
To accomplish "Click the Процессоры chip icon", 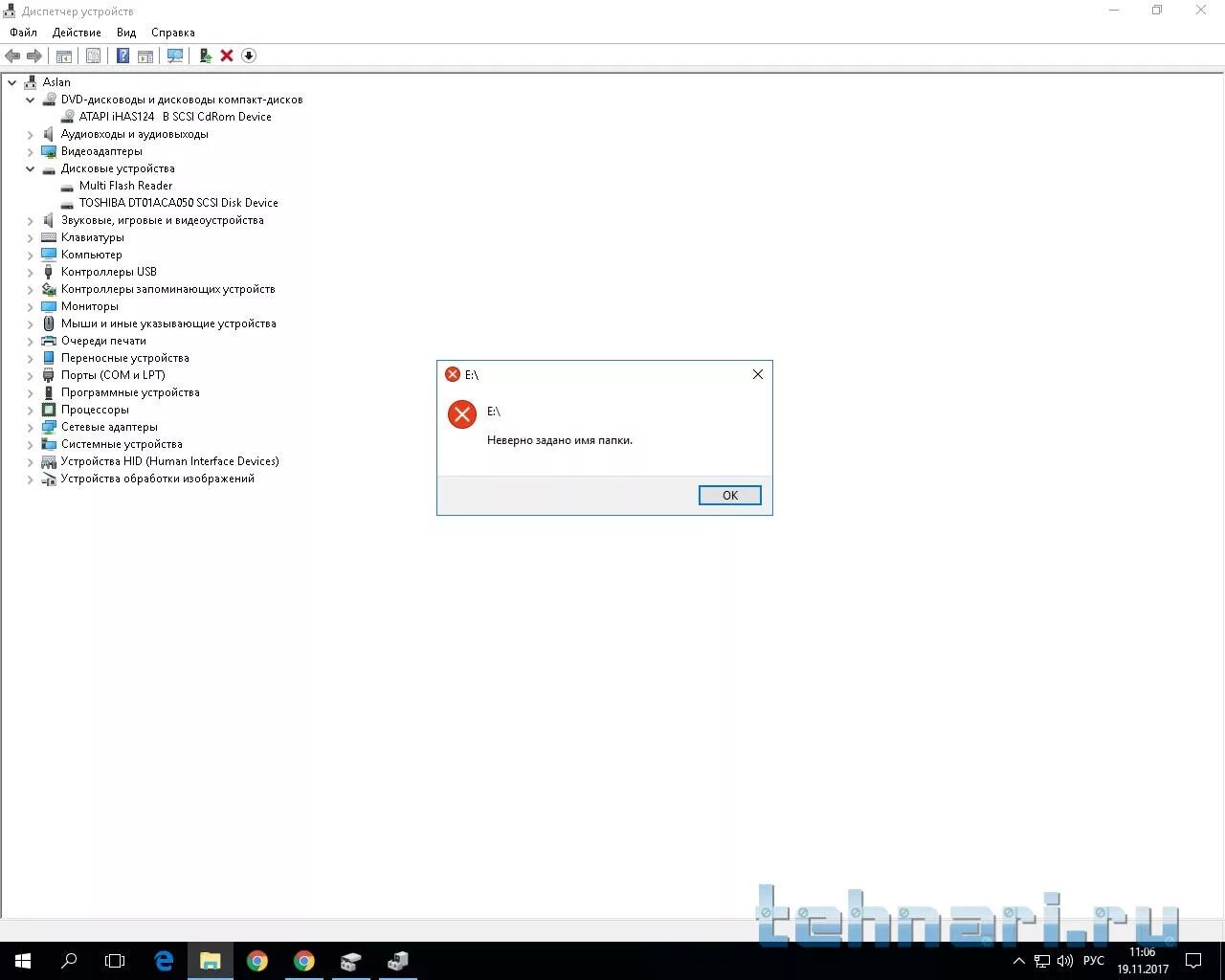I will tap(49, 410).
